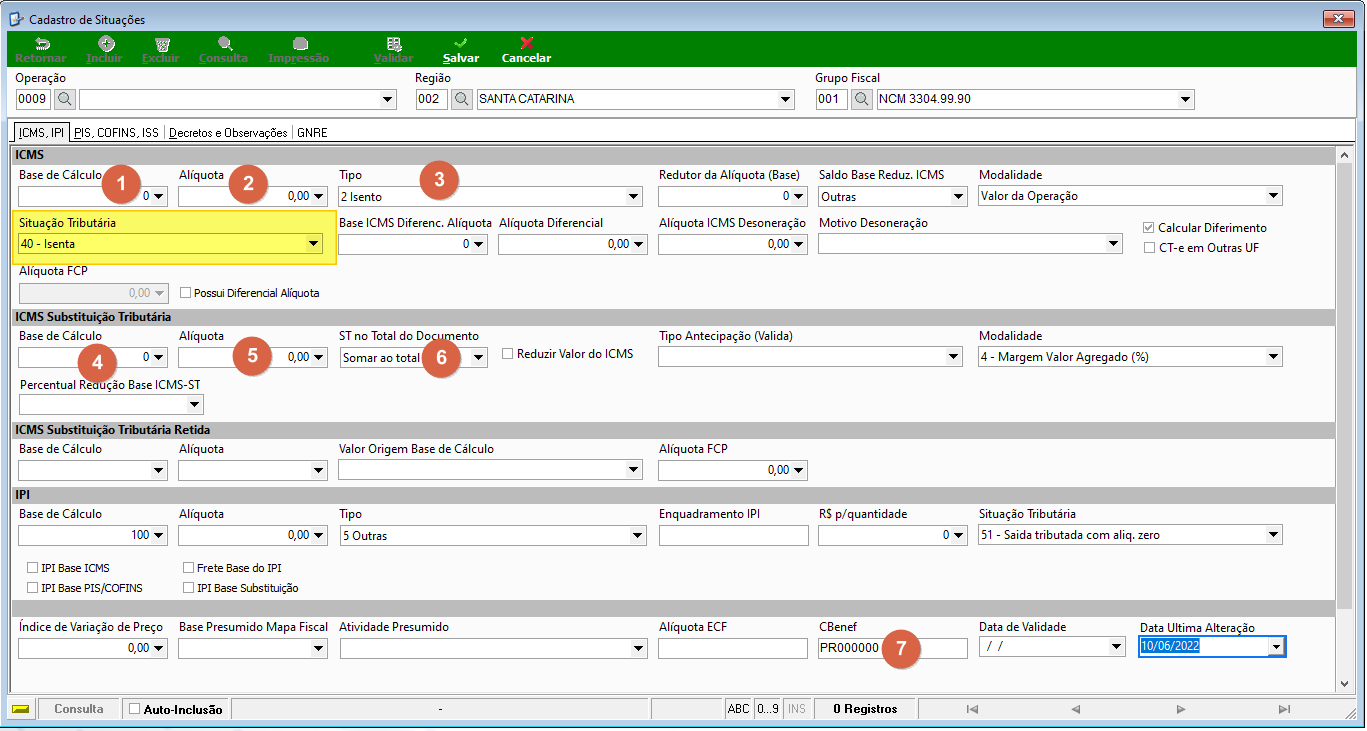Open the Atividade Presumido dropdown
Image resolution: width=1367 pixels, height=731 pixels.
pyautogui.click(x=636, y=649)
